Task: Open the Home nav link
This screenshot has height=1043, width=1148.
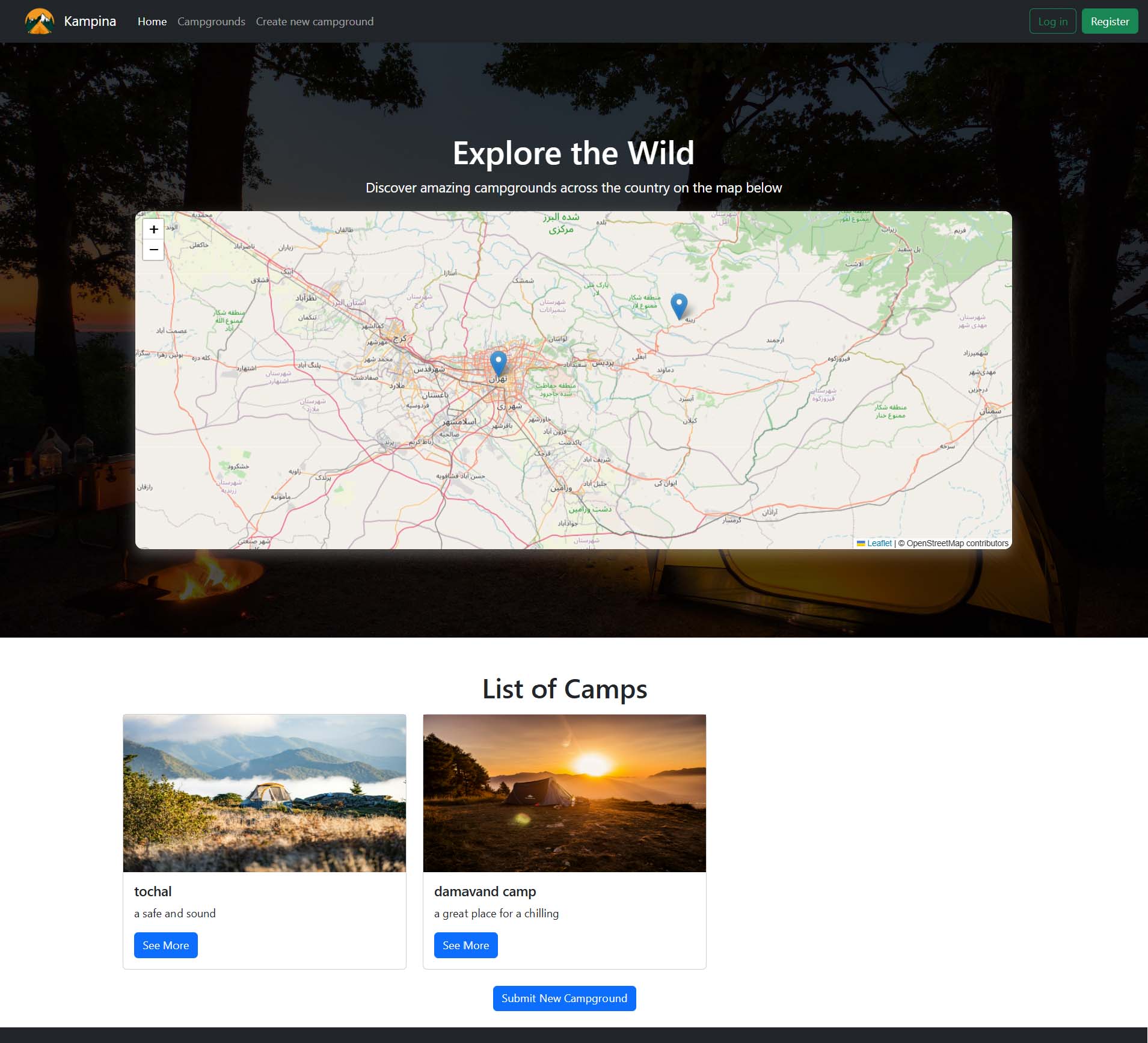Action: click(152, 22)
